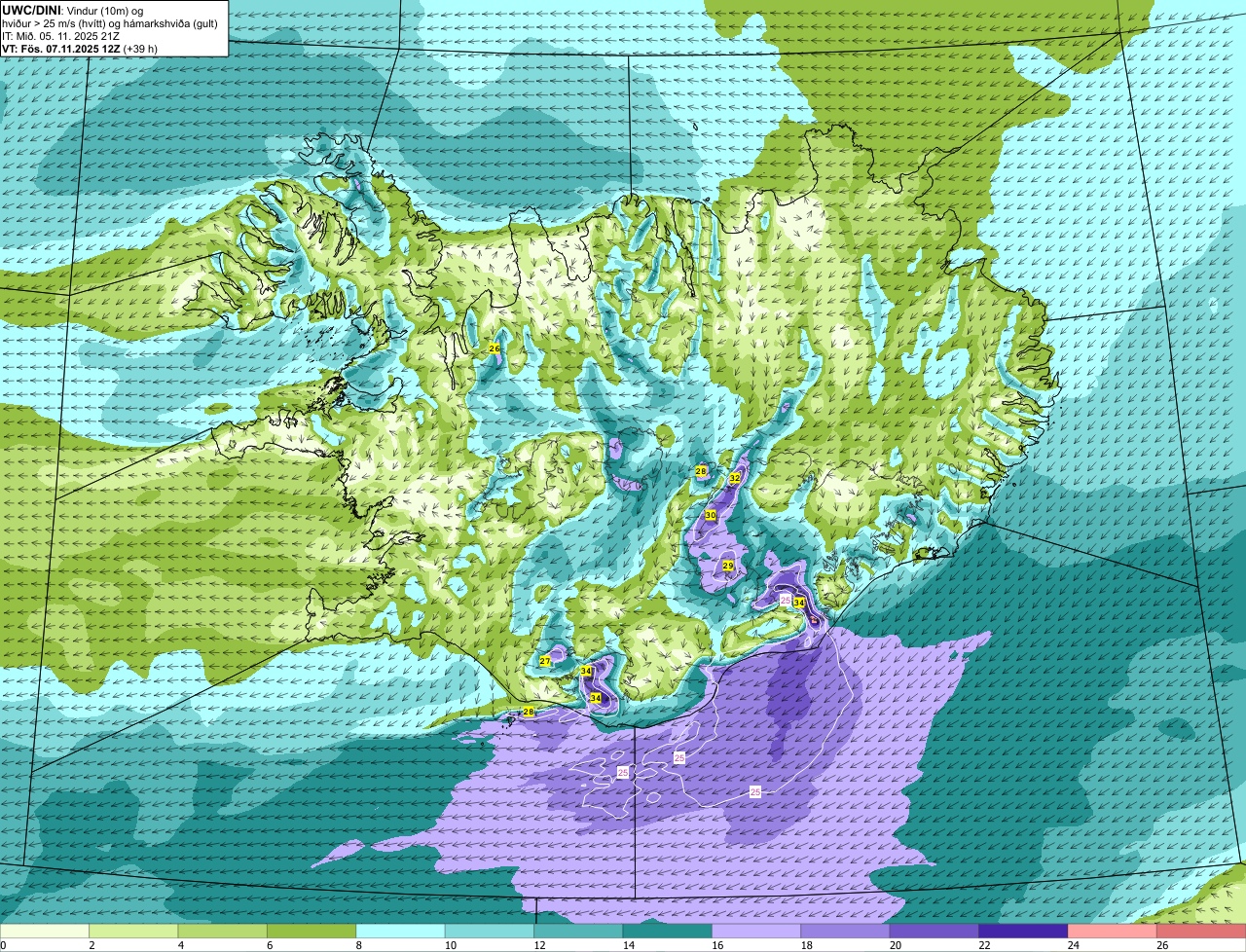1246x952 pixels.
Task: Click the "(+39 h)" forecast lead time
Action: (x=140, y=49)
